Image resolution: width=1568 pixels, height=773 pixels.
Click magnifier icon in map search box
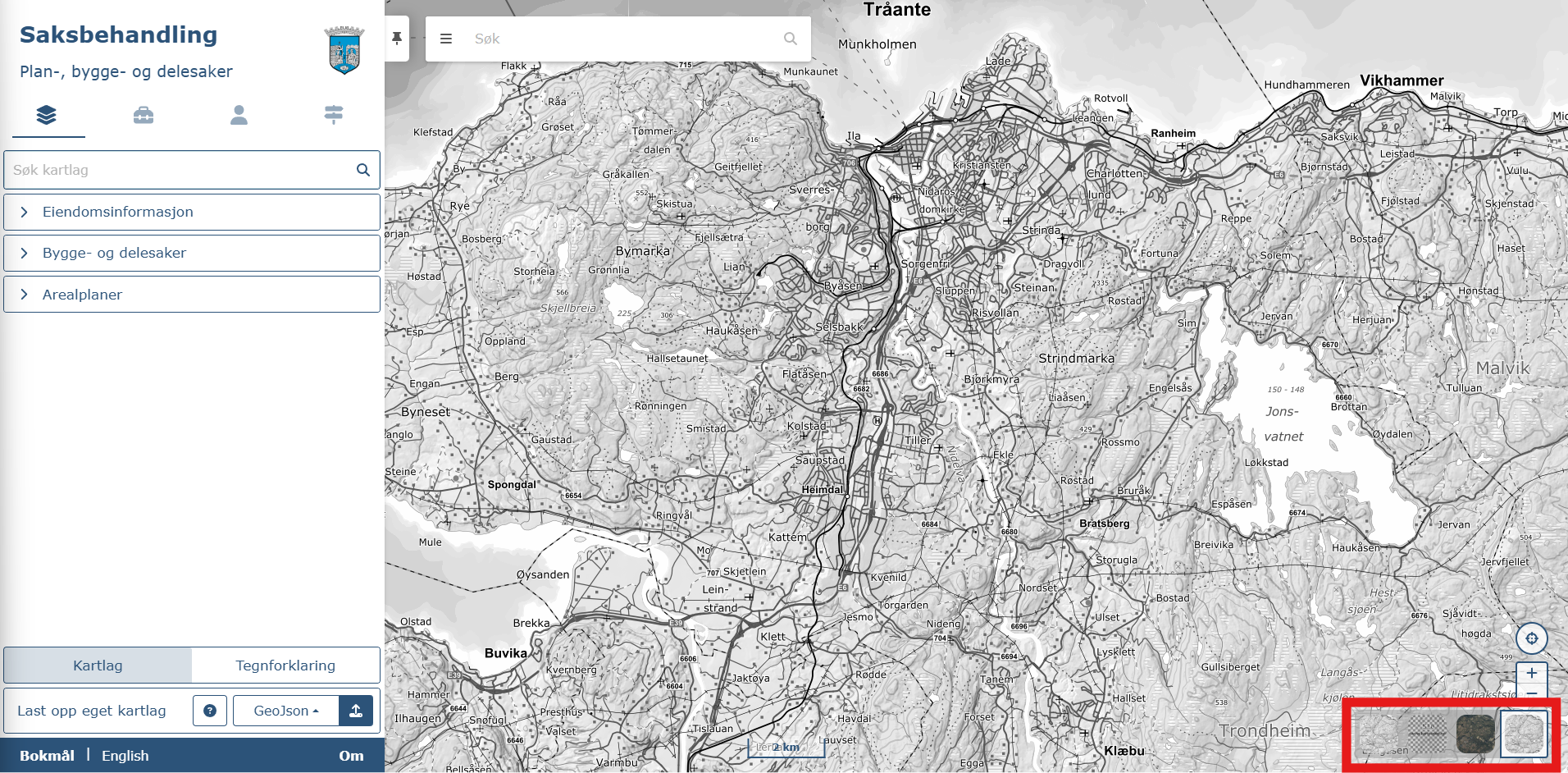[790, 39]
